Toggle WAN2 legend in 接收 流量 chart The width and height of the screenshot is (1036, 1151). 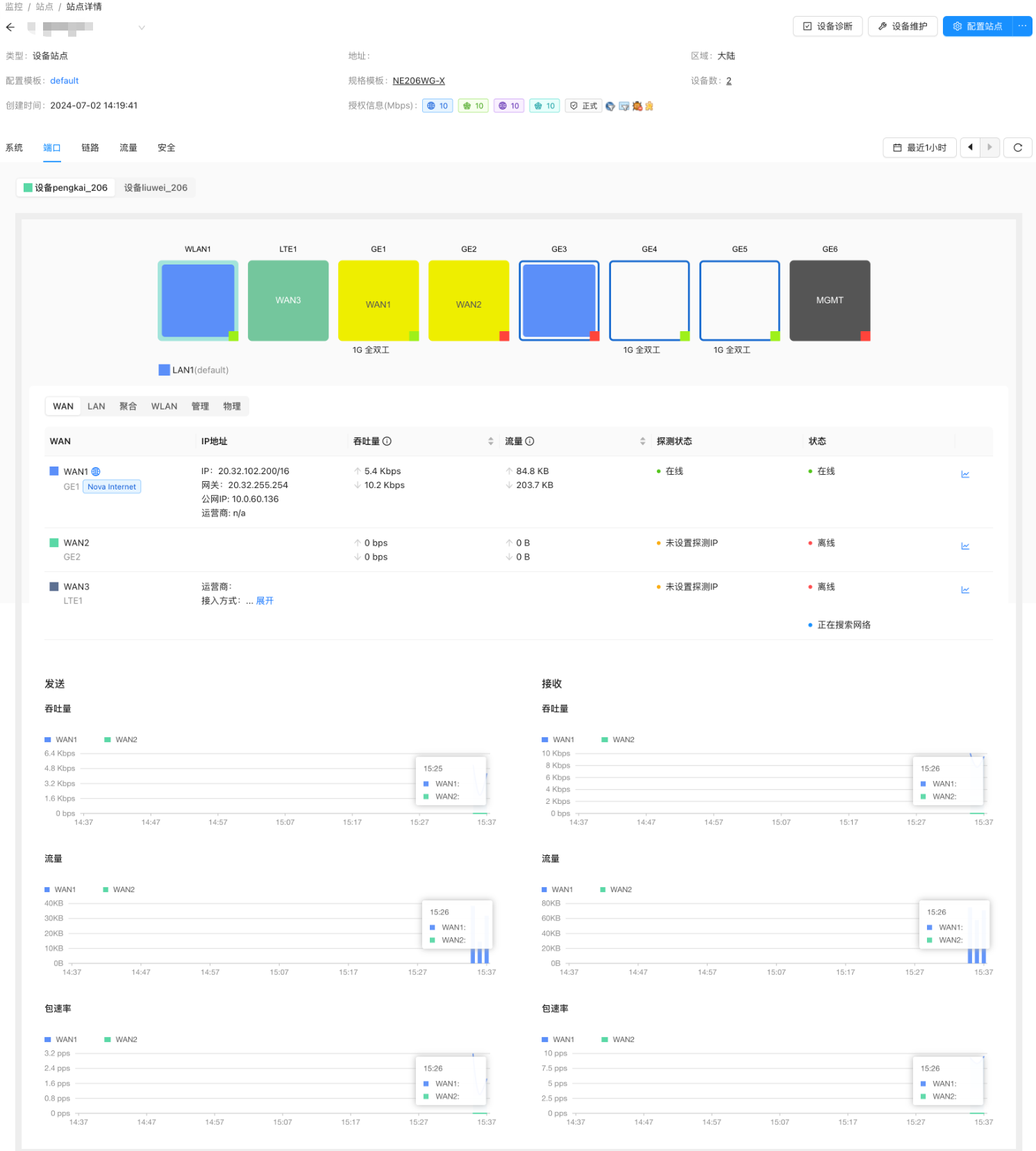click(x=617, y=889)
